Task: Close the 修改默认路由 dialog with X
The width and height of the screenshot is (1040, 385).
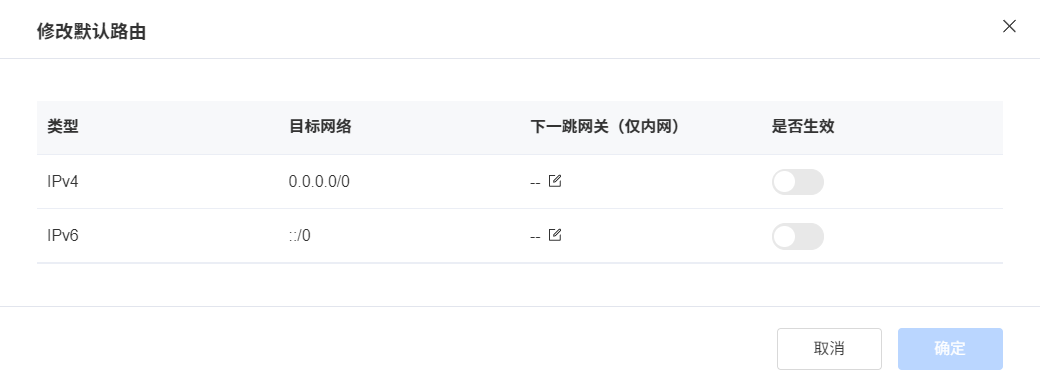Action: [1009, 26]
